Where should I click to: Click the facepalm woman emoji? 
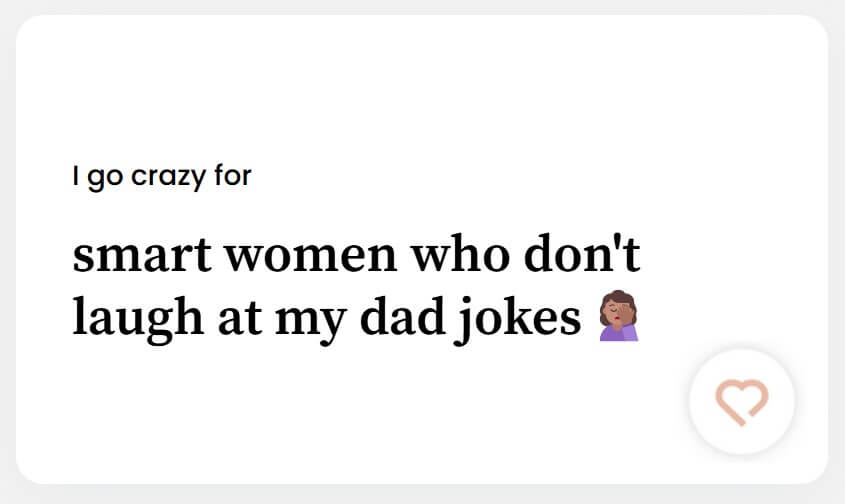(x=619, y=316)
